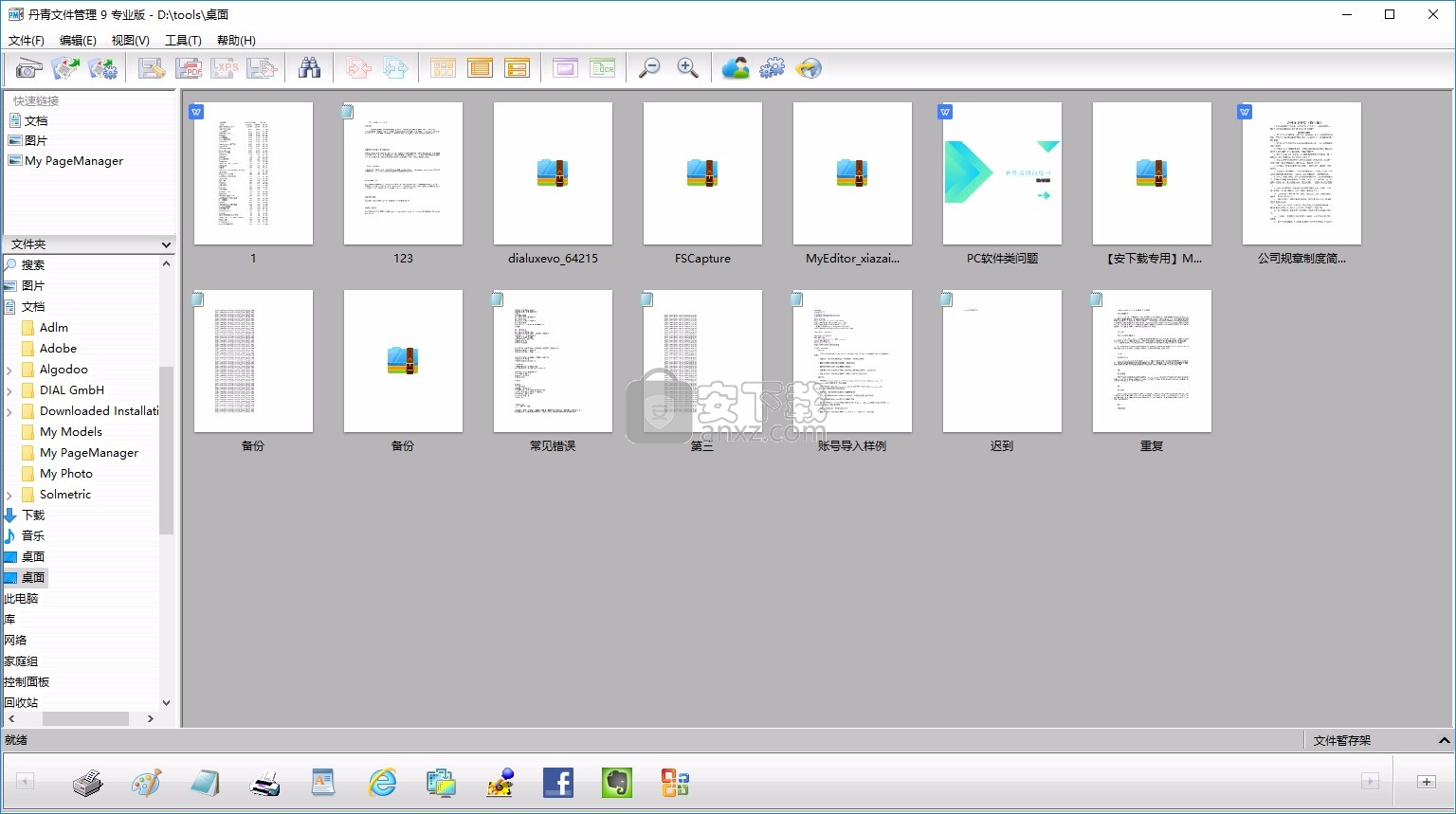Image resolution: width=1456 pixels, height=814 pixels.
Task: Click 图片 under 快速链接
Action: [36, 140]
